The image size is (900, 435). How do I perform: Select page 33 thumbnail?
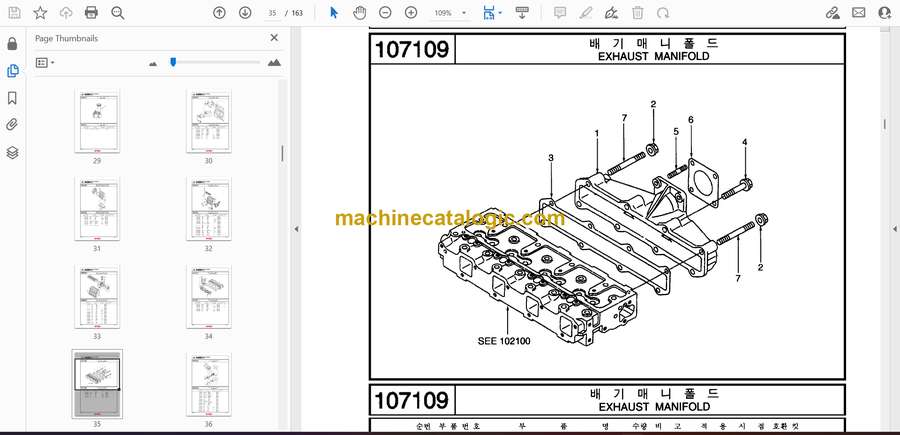pos(97,297)
